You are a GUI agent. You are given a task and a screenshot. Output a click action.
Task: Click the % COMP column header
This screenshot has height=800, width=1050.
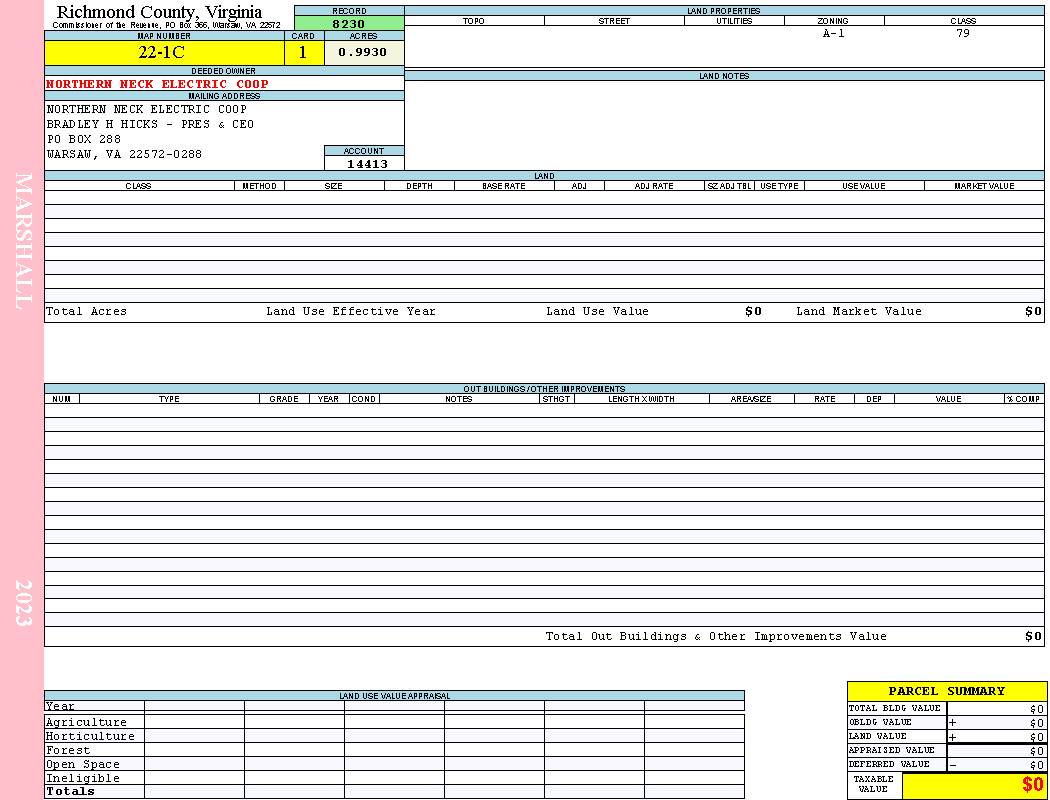click(1023, 399)
